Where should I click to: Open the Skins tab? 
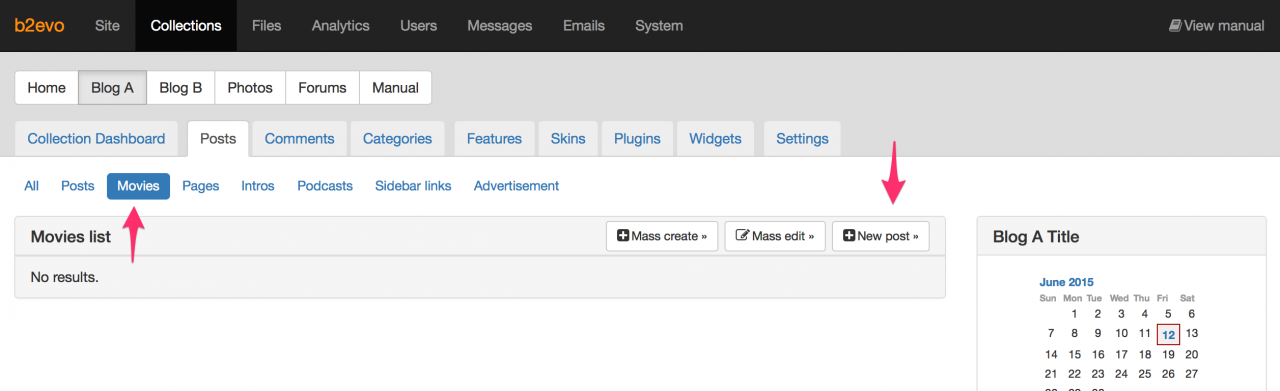(568, 139)
